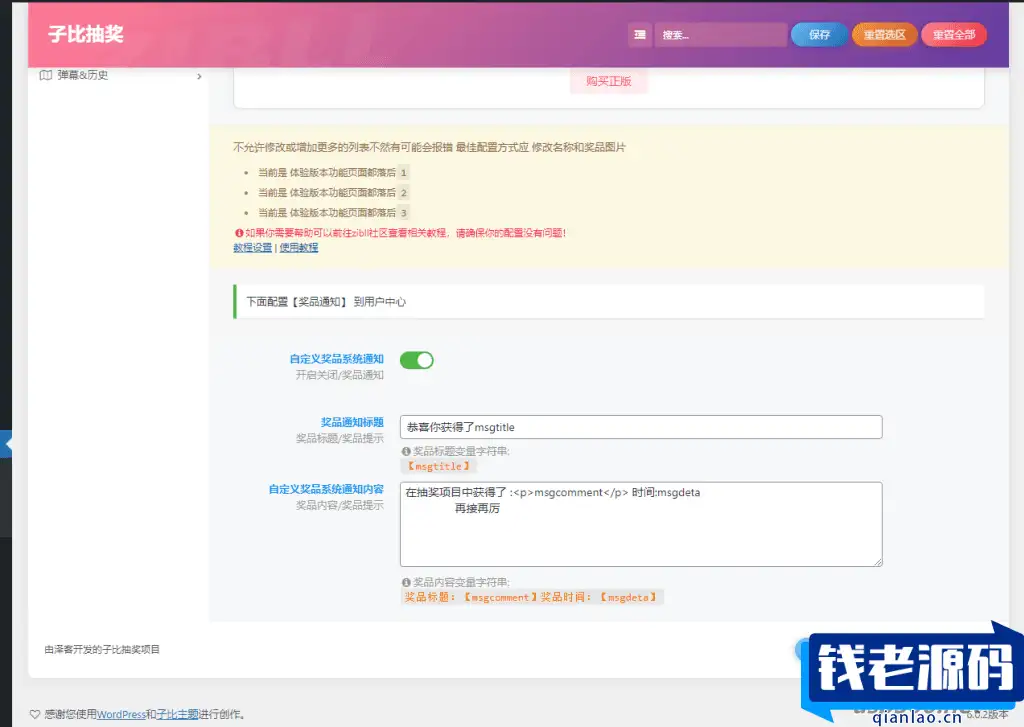Click the red 重置全部 button
The image size is (1024, 727).
point(953,35)
